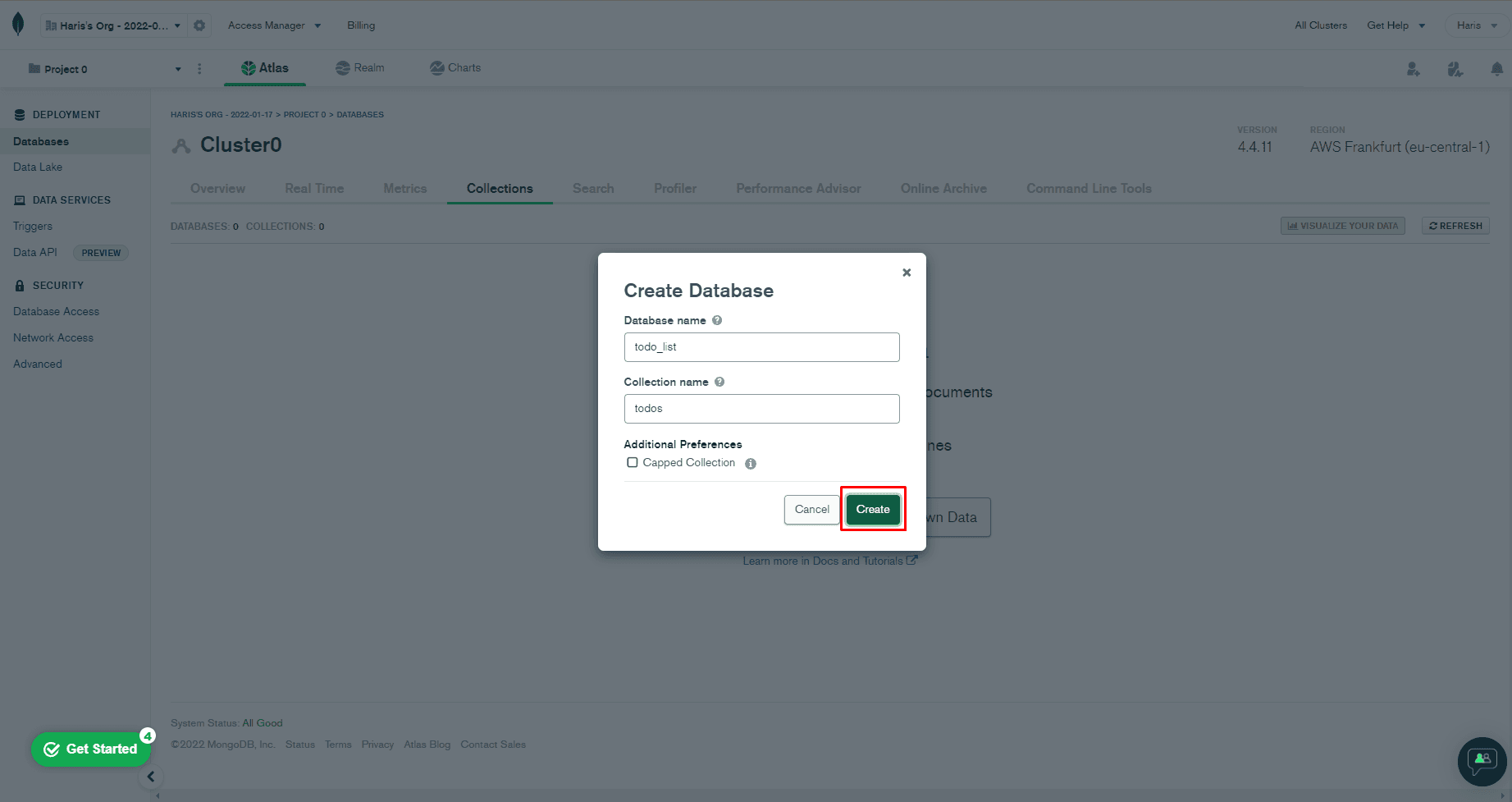Click the invite user icon

(1413, 69)
